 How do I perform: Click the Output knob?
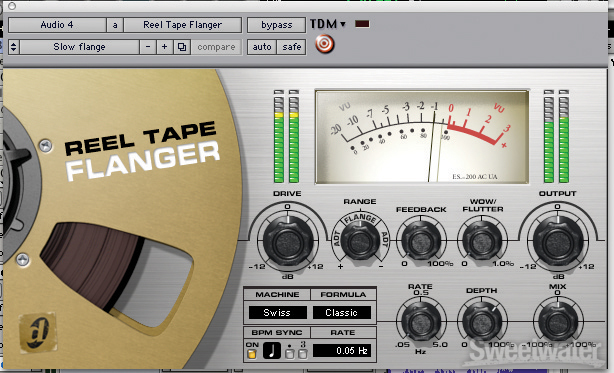tap(558, 242)
